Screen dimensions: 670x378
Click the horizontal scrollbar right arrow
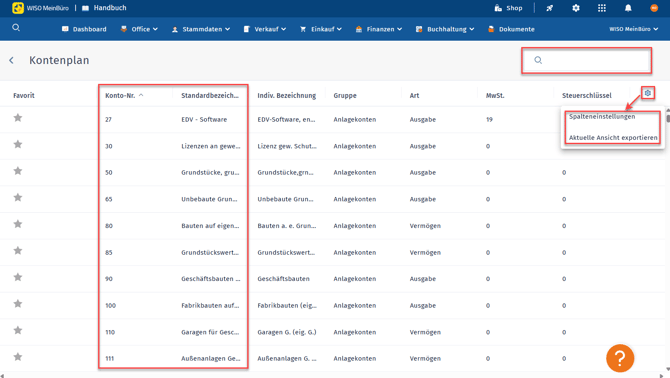(661, 375)
